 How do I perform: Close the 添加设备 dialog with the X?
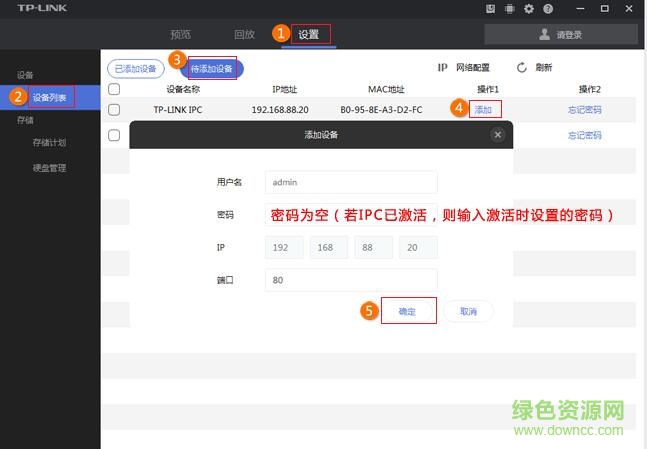click(x=498, y=134)
